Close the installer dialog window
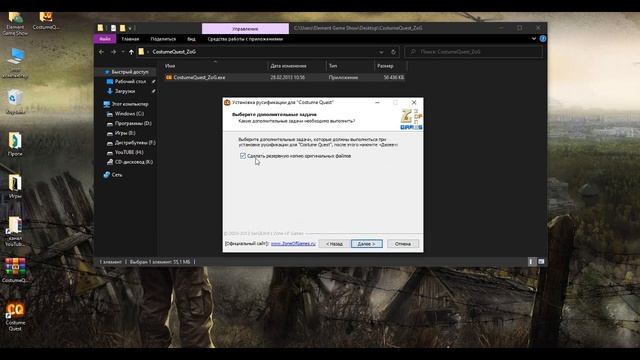This screenshot has width=640, height=360. point(414,102)
